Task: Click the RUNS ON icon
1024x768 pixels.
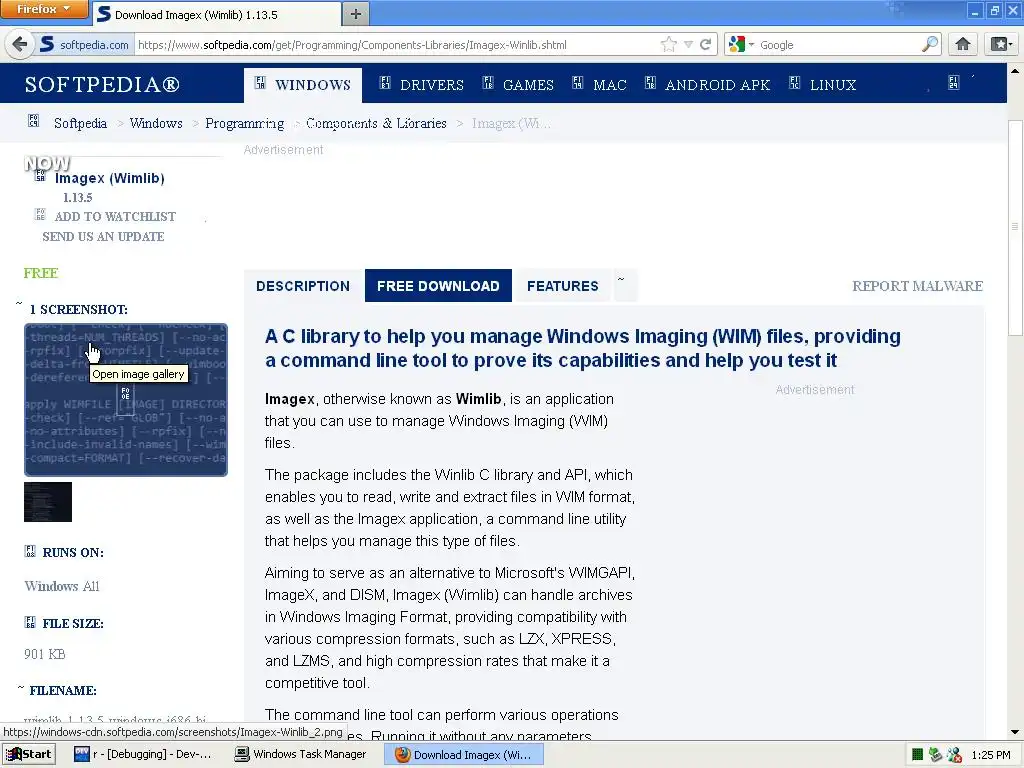Action: [30, 551]
